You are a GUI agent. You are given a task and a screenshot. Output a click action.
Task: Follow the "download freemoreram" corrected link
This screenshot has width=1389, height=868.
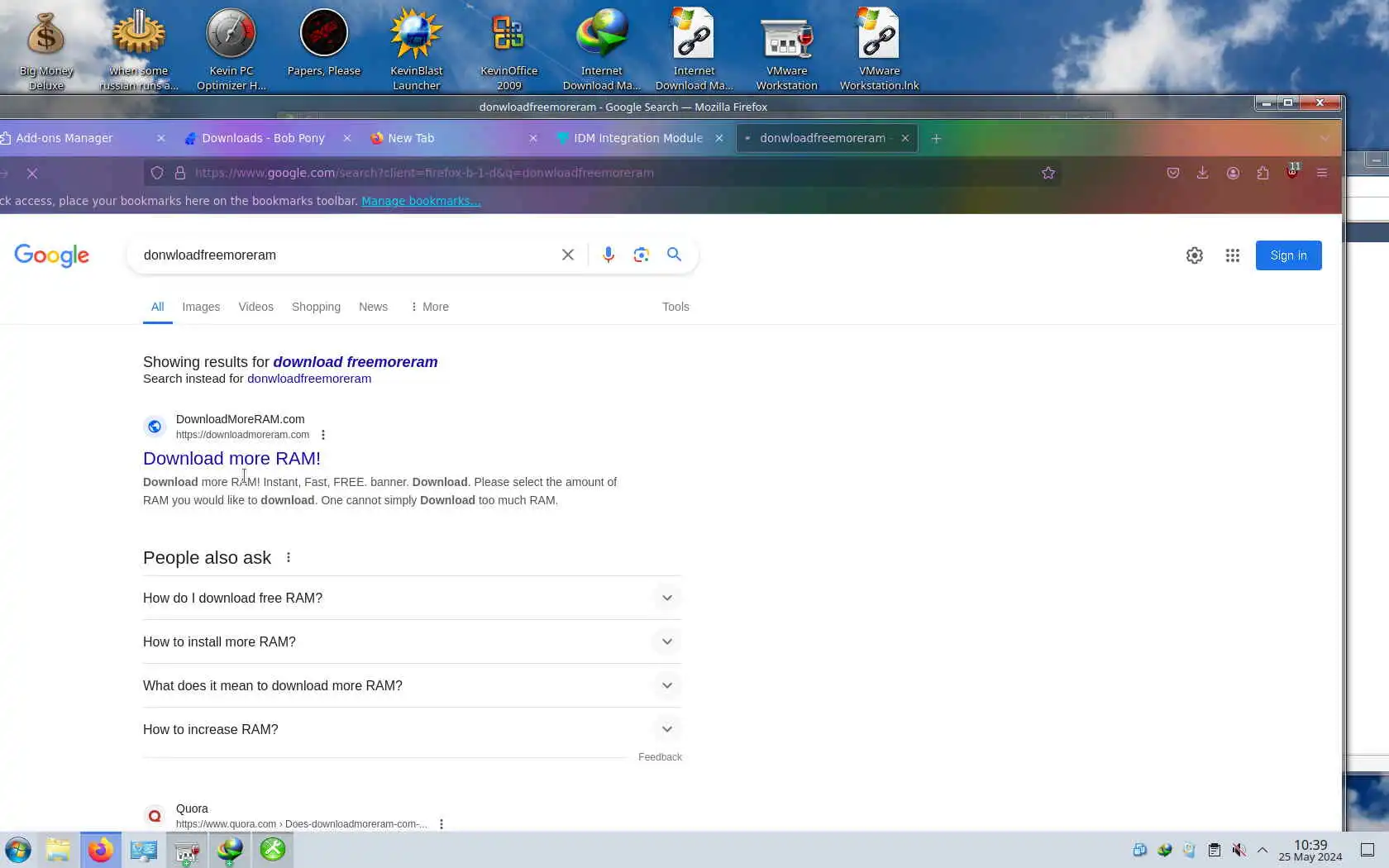click(x=356, y=362)
